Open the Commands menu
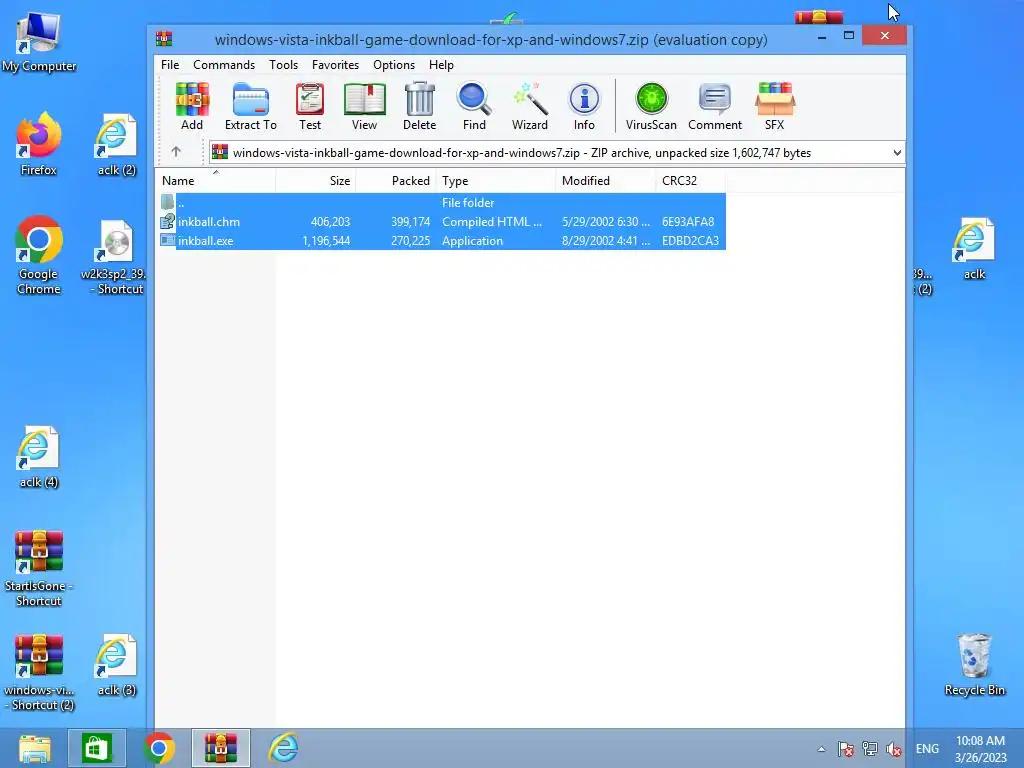The image size is (1024, 768). pos(224,65)
